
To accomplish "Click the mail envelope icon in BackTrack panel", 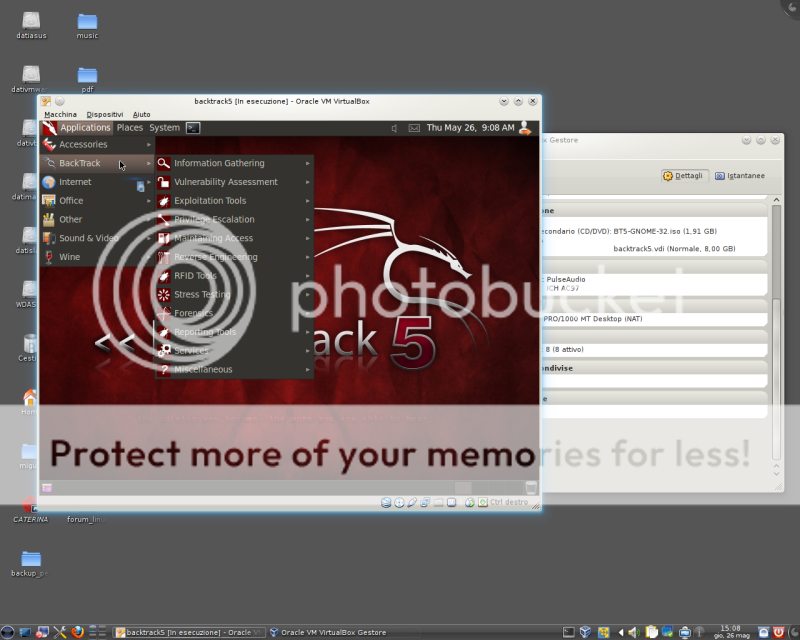I will (414, 128).
